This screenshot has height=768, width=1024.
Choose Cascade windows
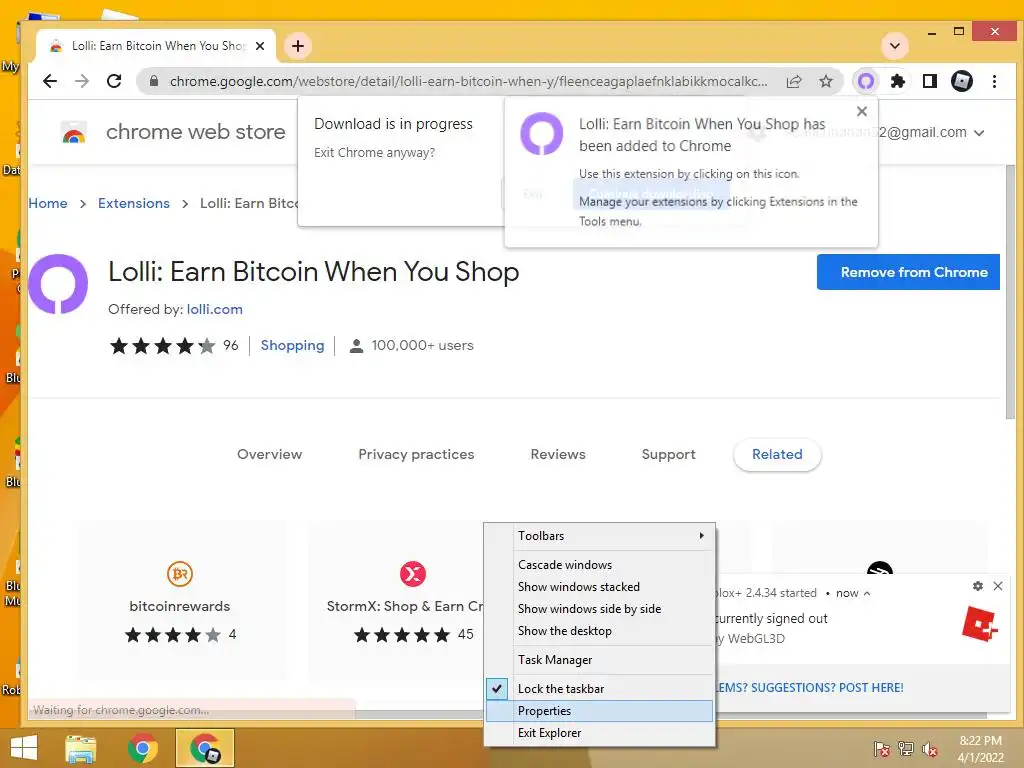point(600,564)
